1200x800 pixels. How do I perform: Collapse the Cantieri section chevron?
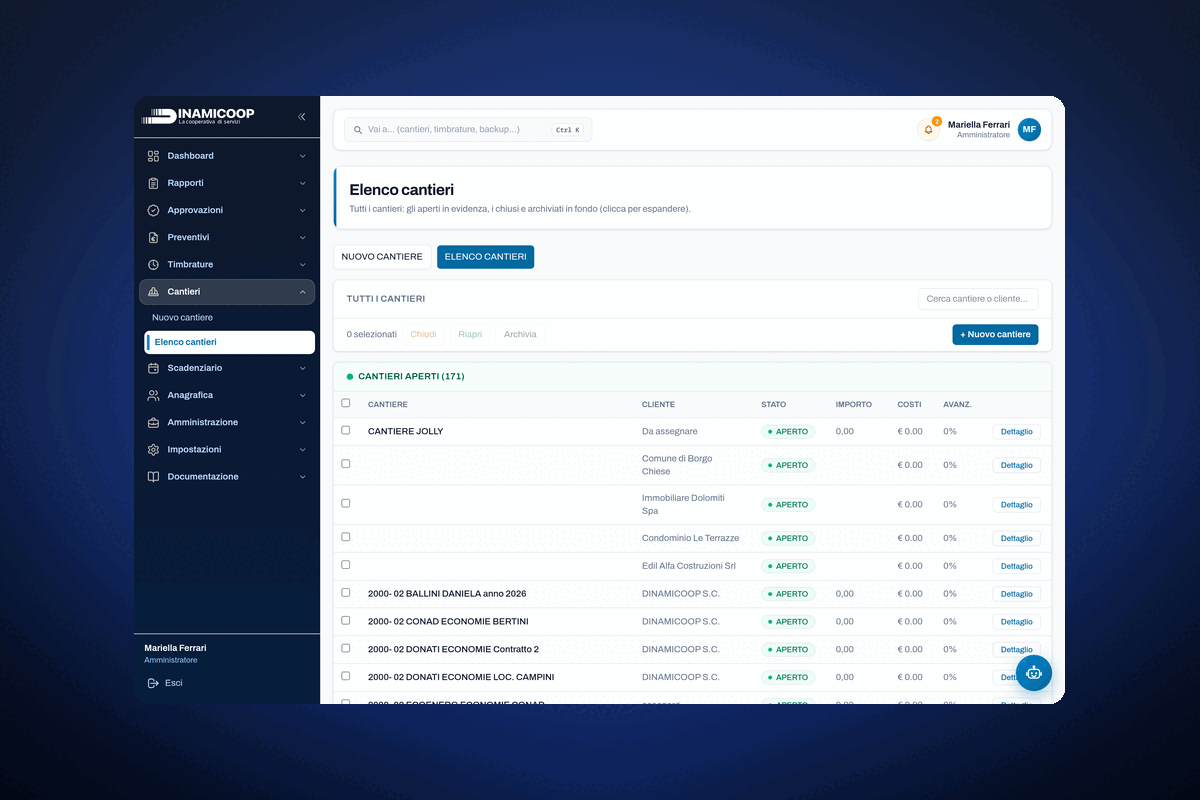303,292
